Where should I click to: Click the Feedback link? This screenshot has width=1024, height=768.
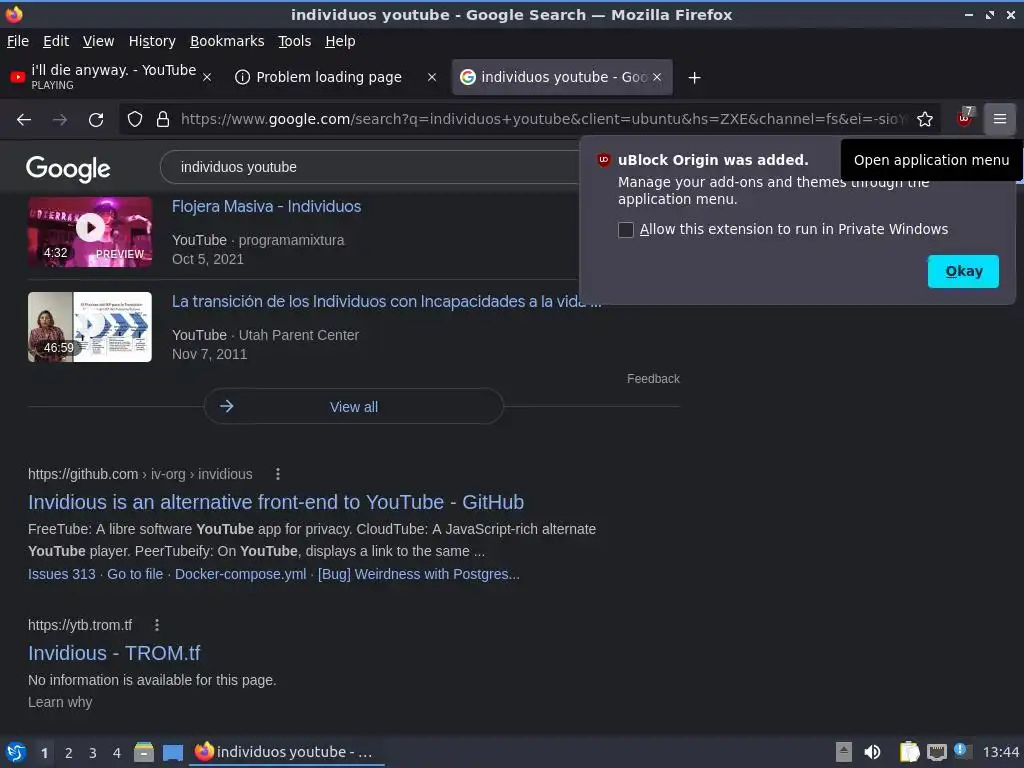(x=653, y=379)
